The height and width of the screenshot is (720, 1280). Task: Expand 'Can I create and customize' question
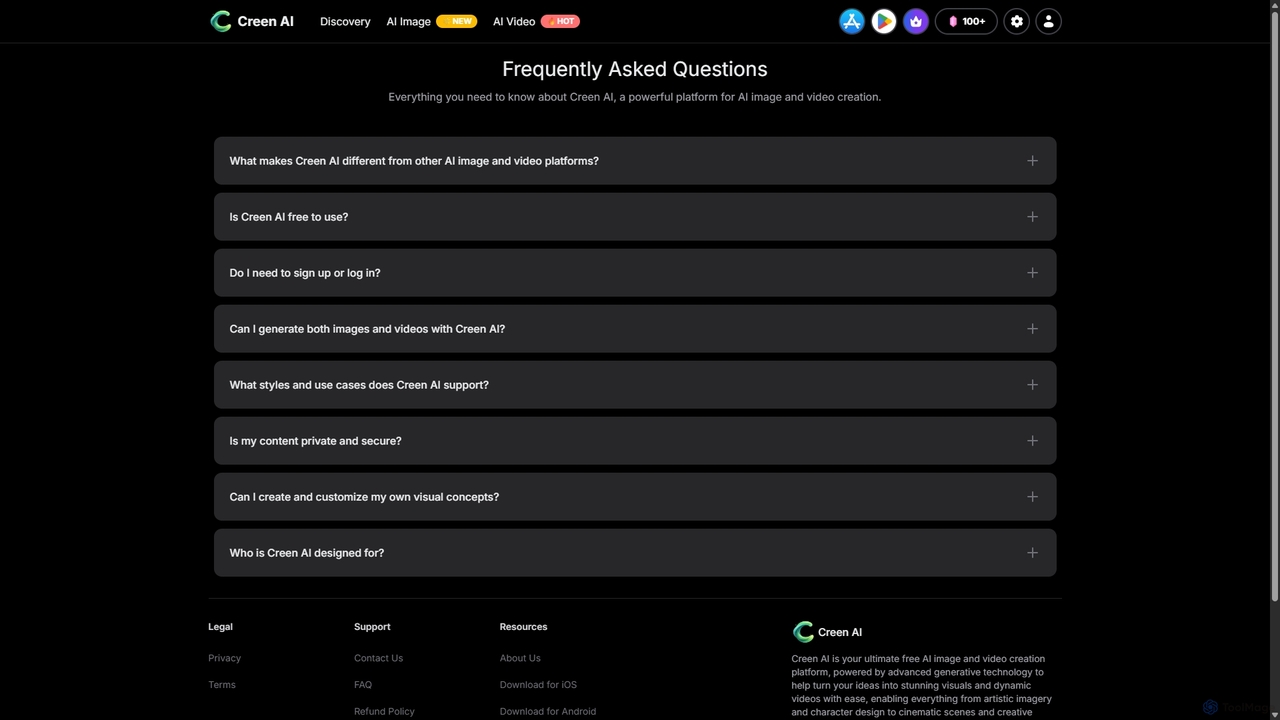[635, 497]
